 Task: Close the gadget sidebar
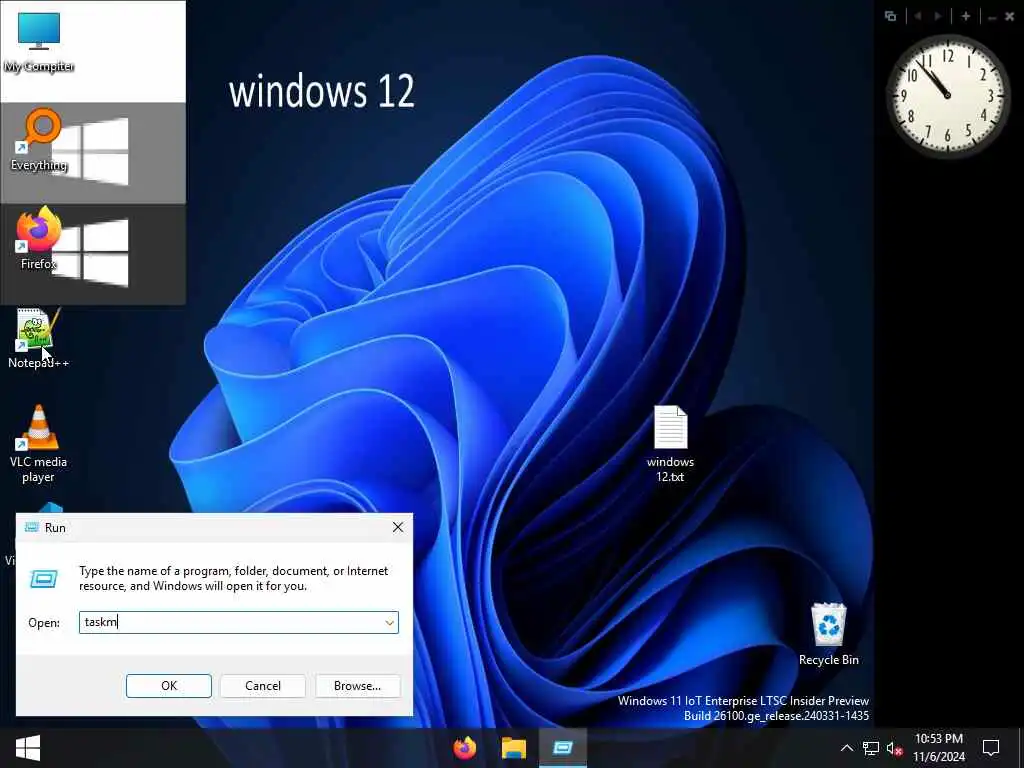[x=1010, y=17]
